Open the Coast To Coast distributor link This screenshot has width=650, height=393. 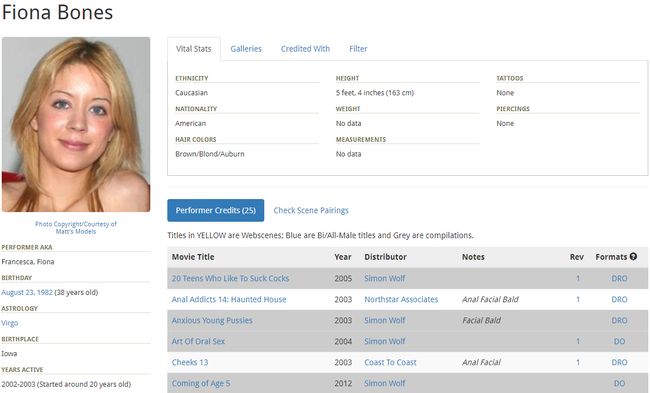tap(390, 362)
